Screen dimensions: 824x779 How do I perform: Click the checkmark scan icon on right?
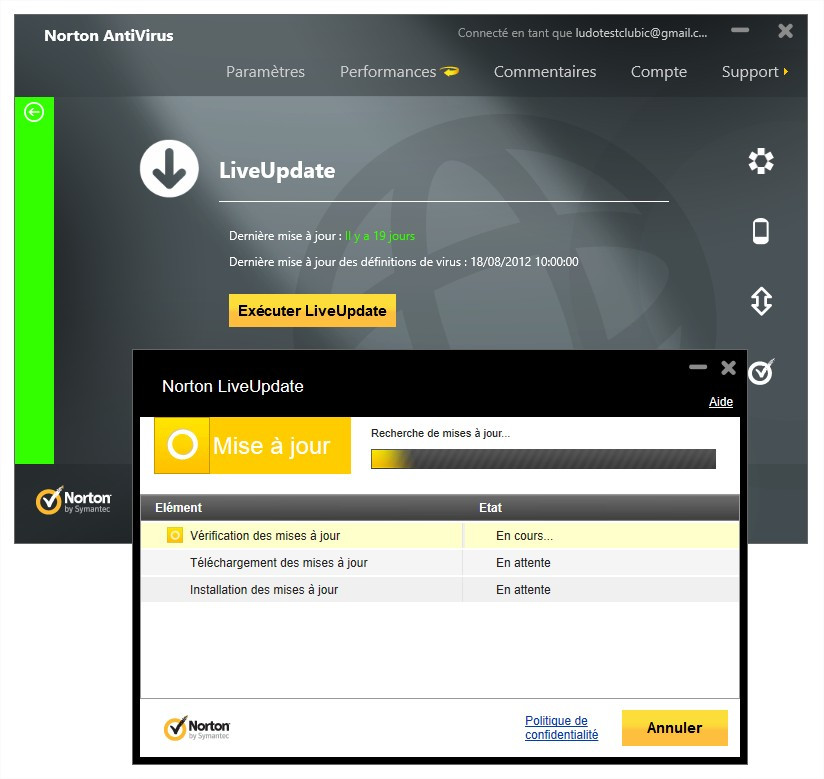(761, 372)
